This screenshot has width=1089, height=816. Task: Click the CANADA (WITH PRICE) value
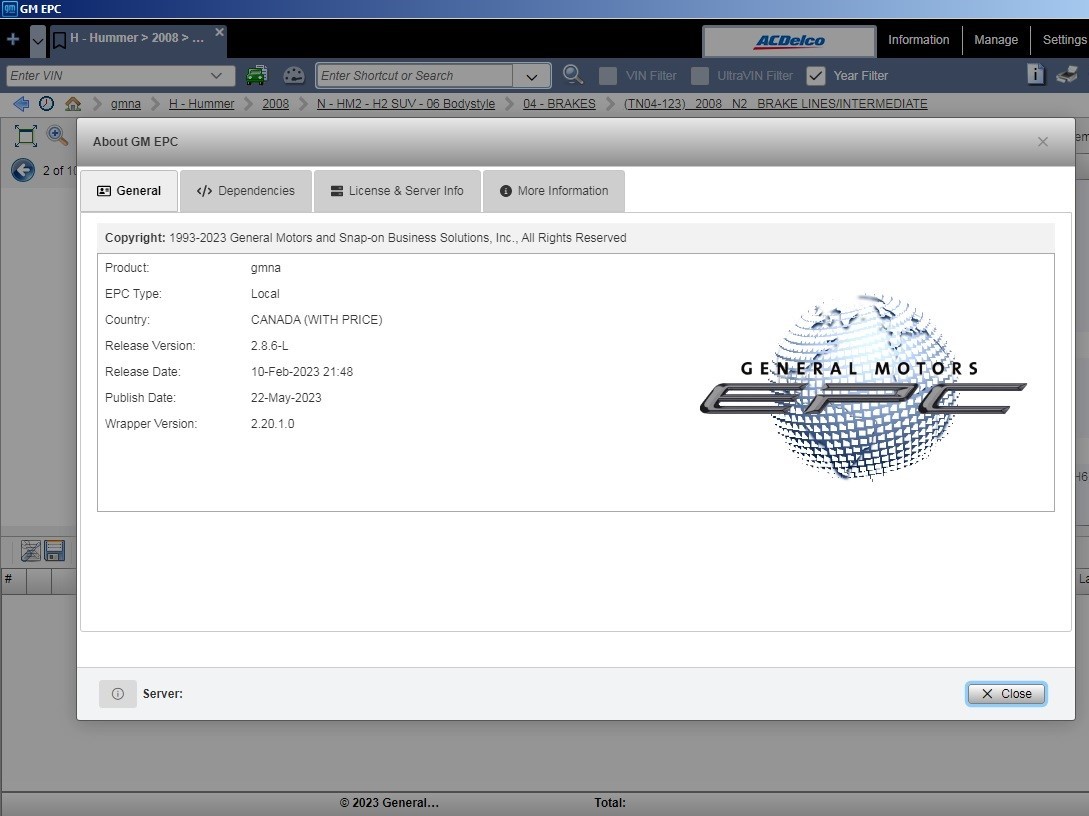click(317, 320)
